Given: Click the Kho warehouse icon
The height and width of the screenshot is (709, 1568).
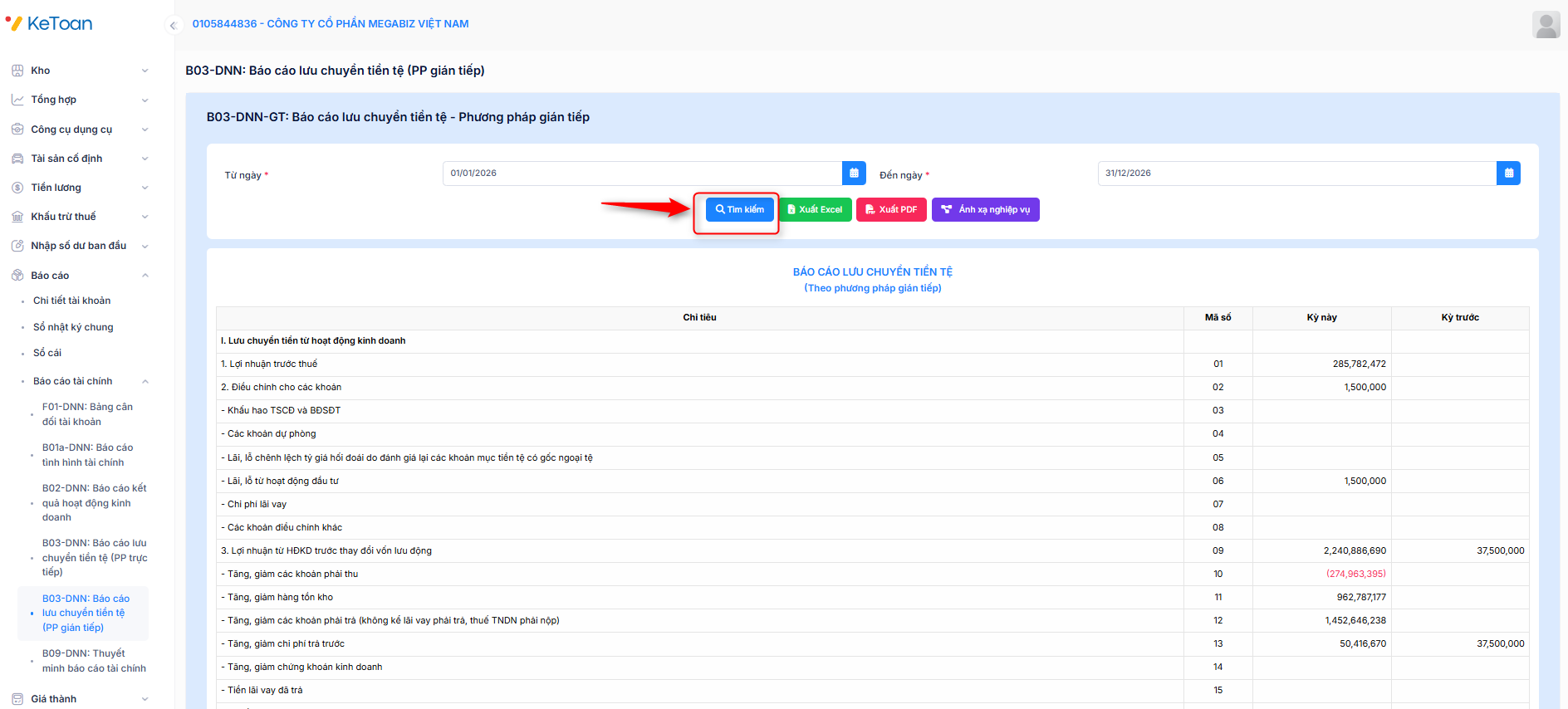Looking at the screenshot, I should (x=17, y=71).
